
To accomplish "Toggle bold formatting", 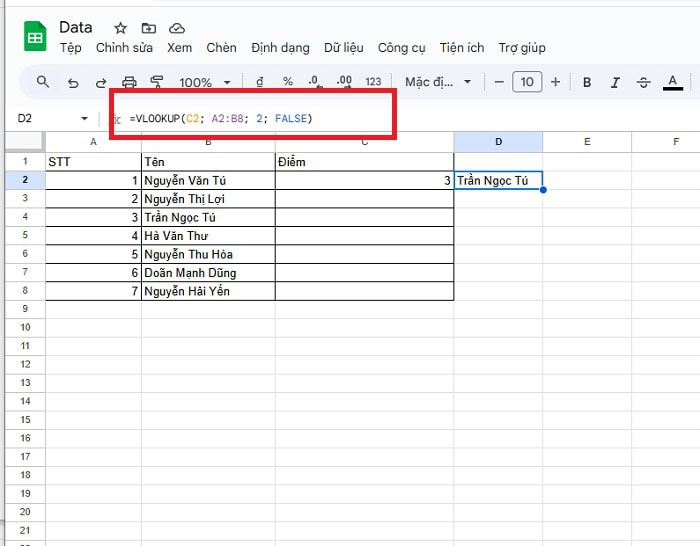I will (x=587, y=82).
